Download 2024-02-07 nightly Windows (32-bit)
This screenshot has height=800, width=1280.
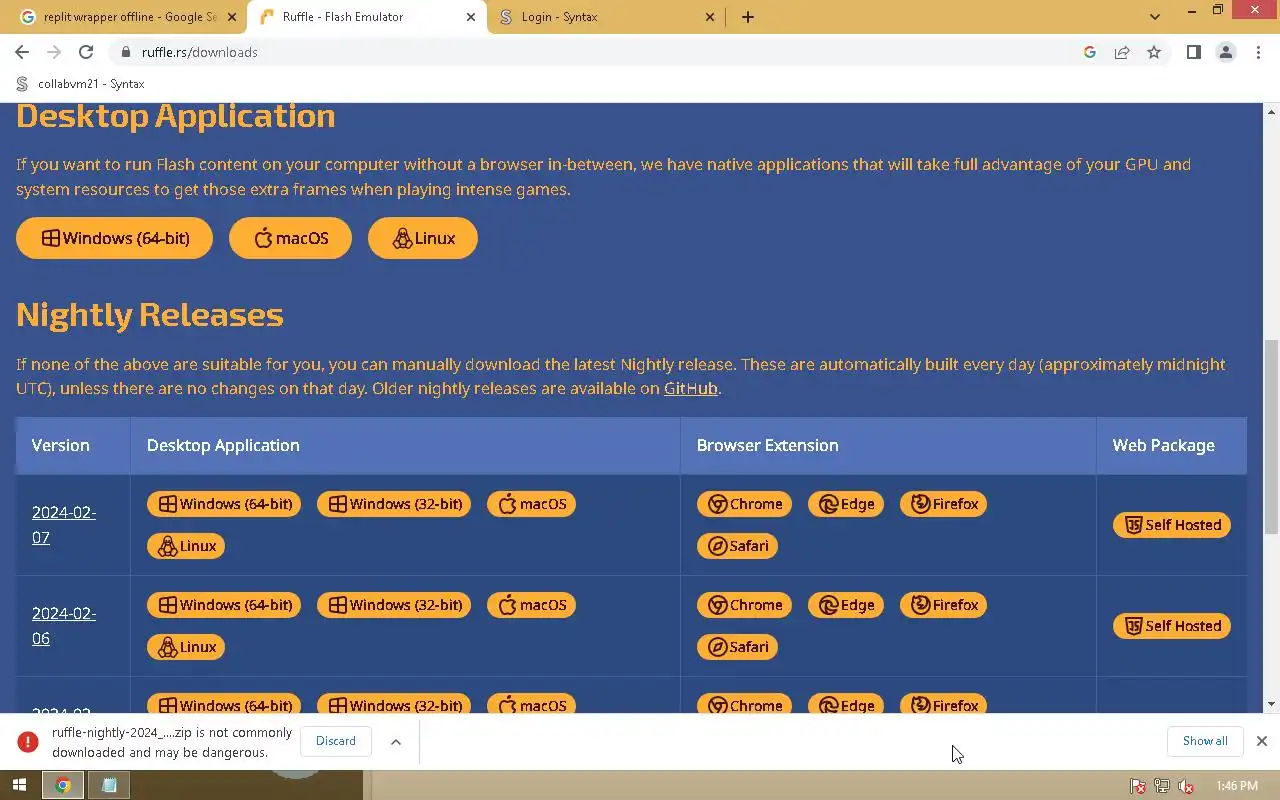[394, 504]
